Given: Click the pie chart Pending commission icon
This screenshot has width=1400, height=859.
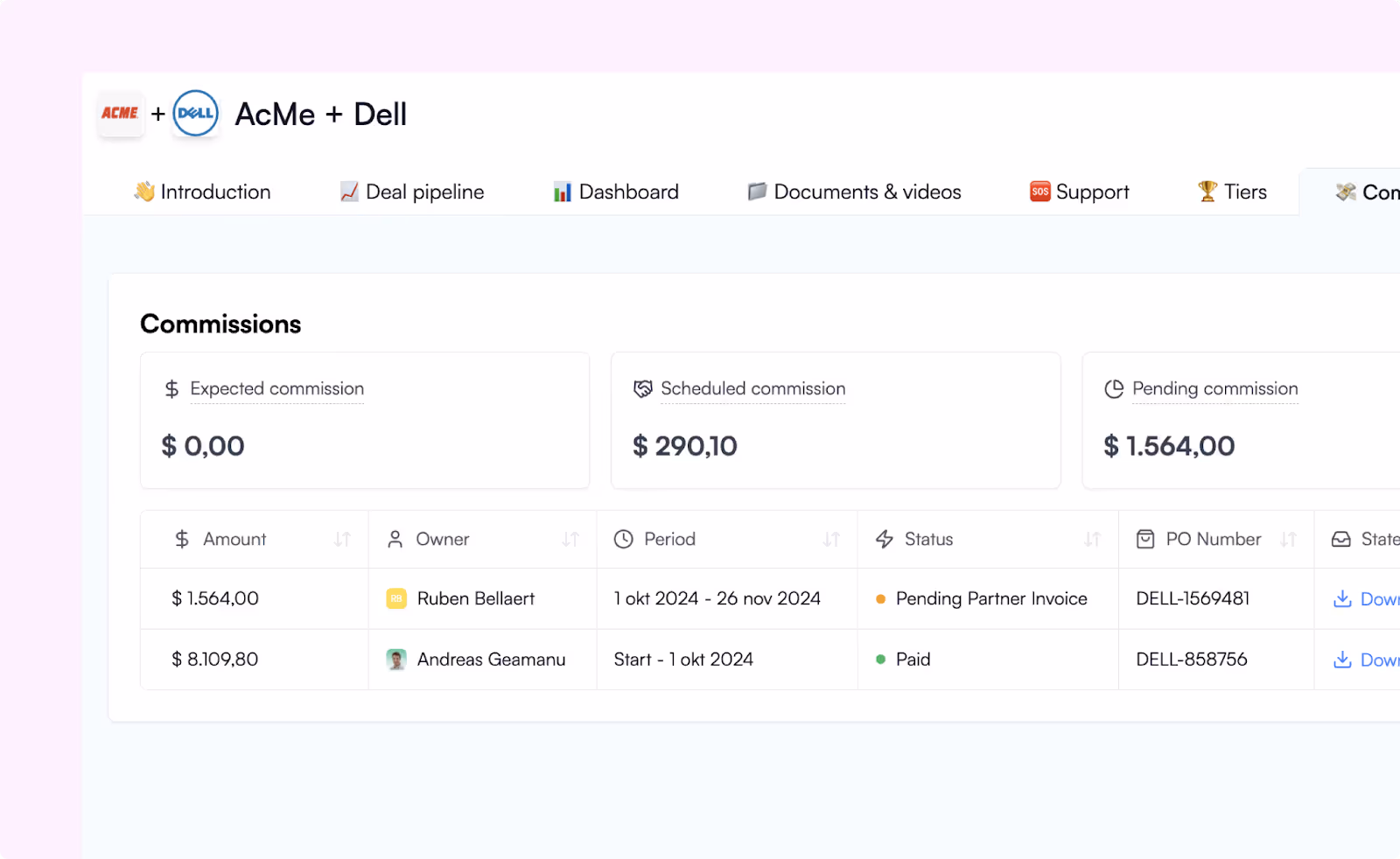Looking at the screenshot, I should (1114, 388).
